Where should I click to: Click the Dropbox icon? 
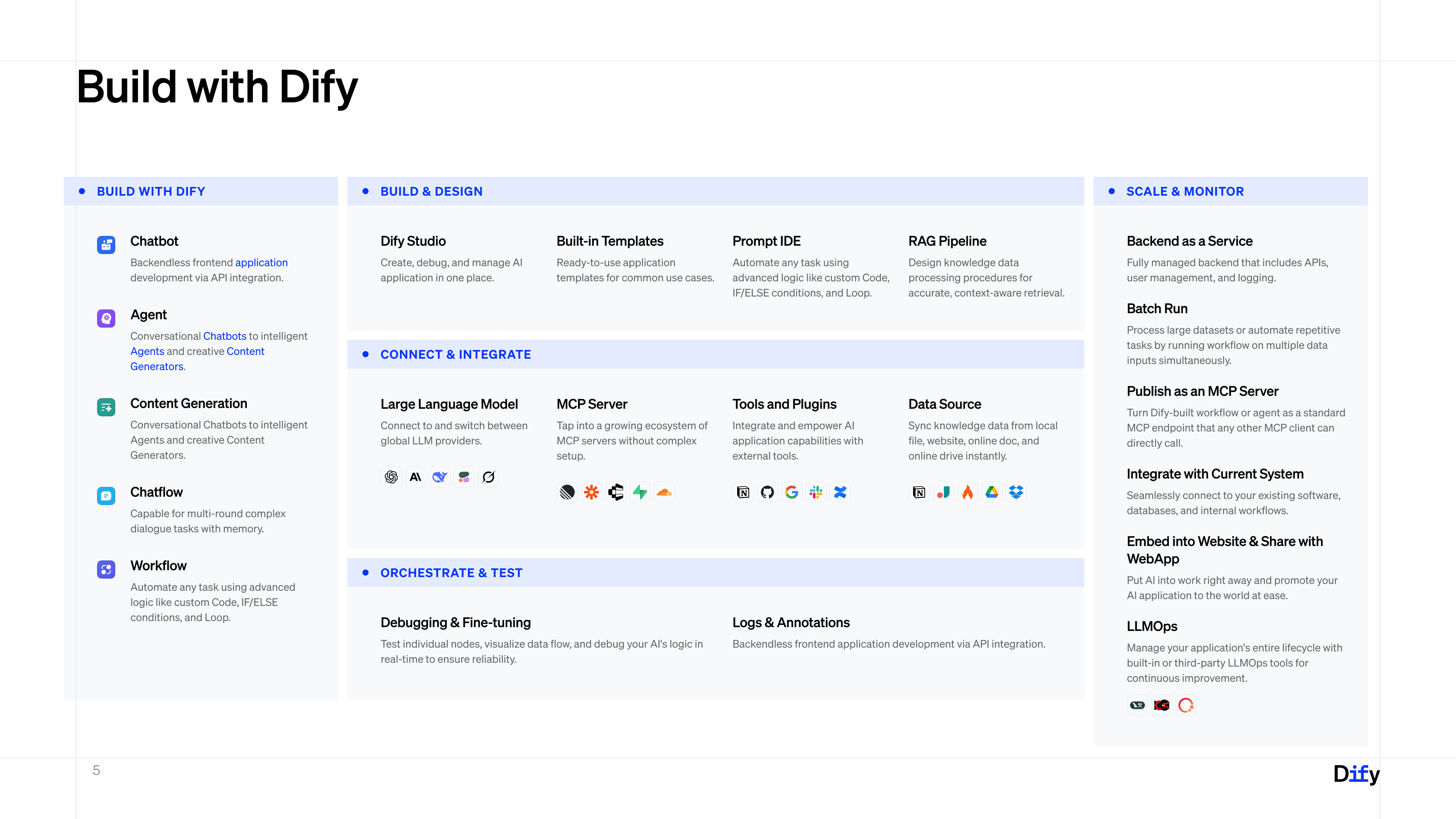click(x=1016, y=492)
